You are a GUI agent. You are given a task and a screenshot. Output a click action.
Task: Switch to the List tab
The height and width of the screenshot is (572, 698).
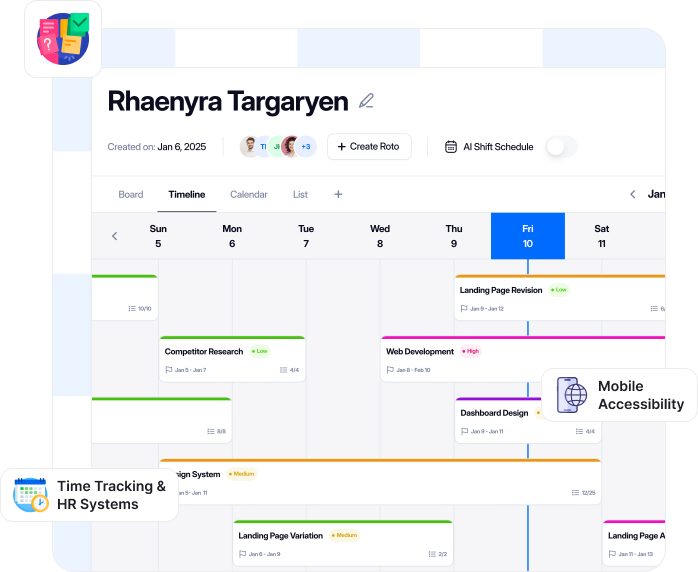click(x=300, y=195)
